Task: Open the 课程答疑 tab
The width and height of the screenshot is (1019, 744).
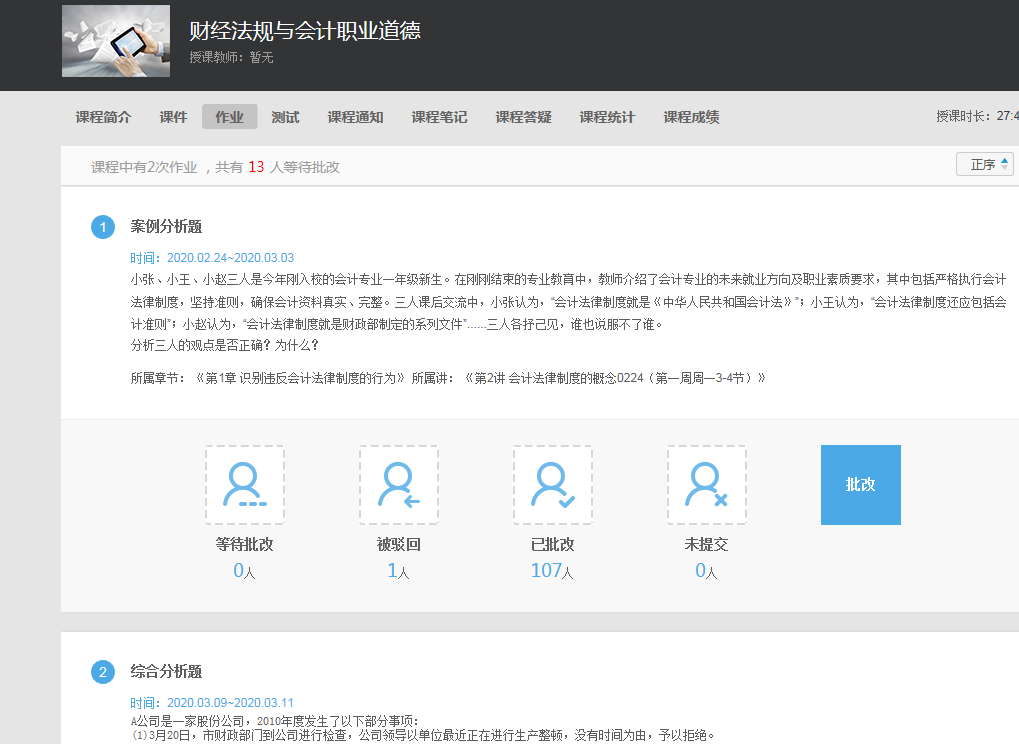Action: [x=523, y=117]
